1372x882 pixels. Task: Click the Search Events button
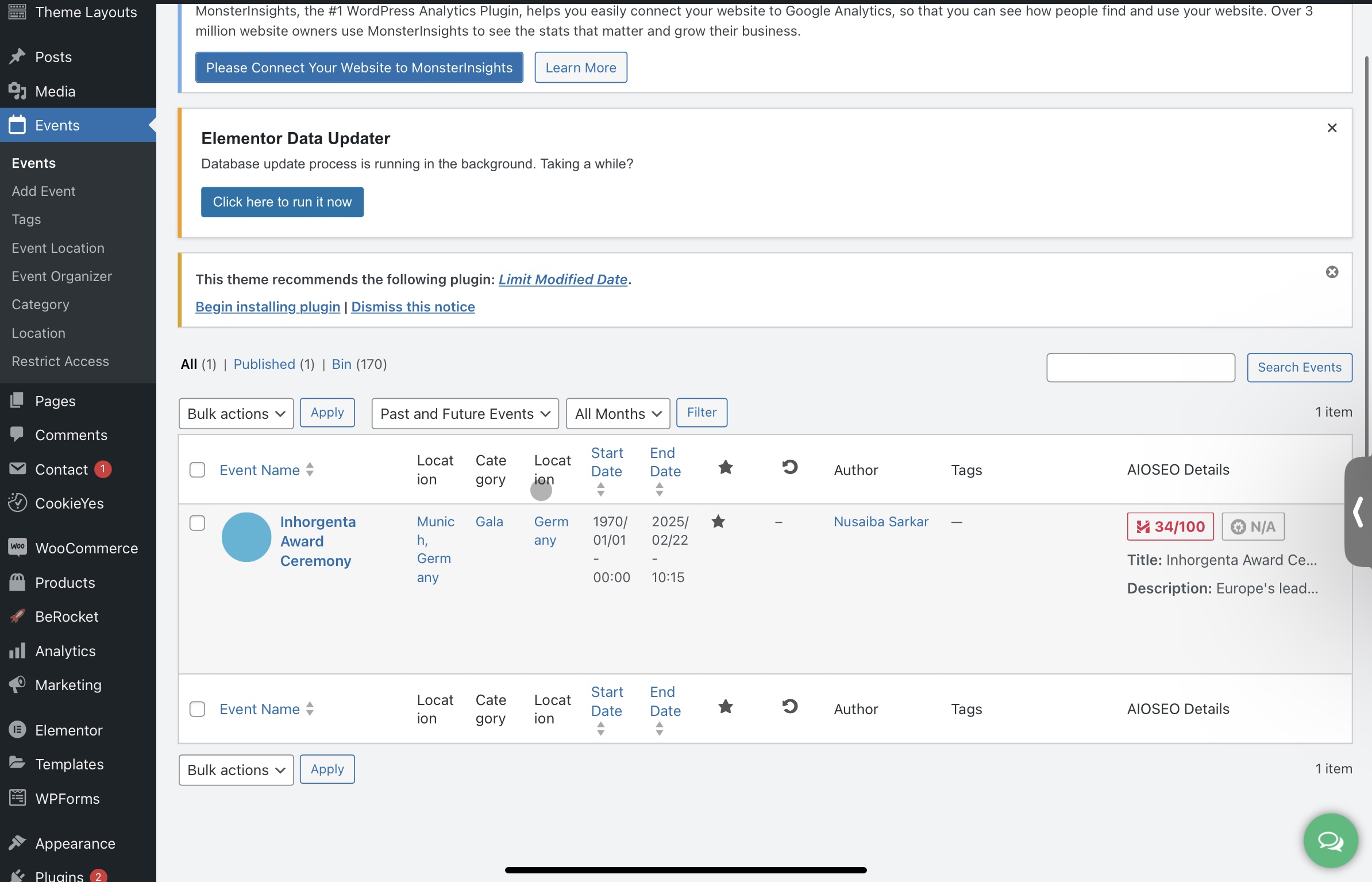click(x=1300, y=367)
